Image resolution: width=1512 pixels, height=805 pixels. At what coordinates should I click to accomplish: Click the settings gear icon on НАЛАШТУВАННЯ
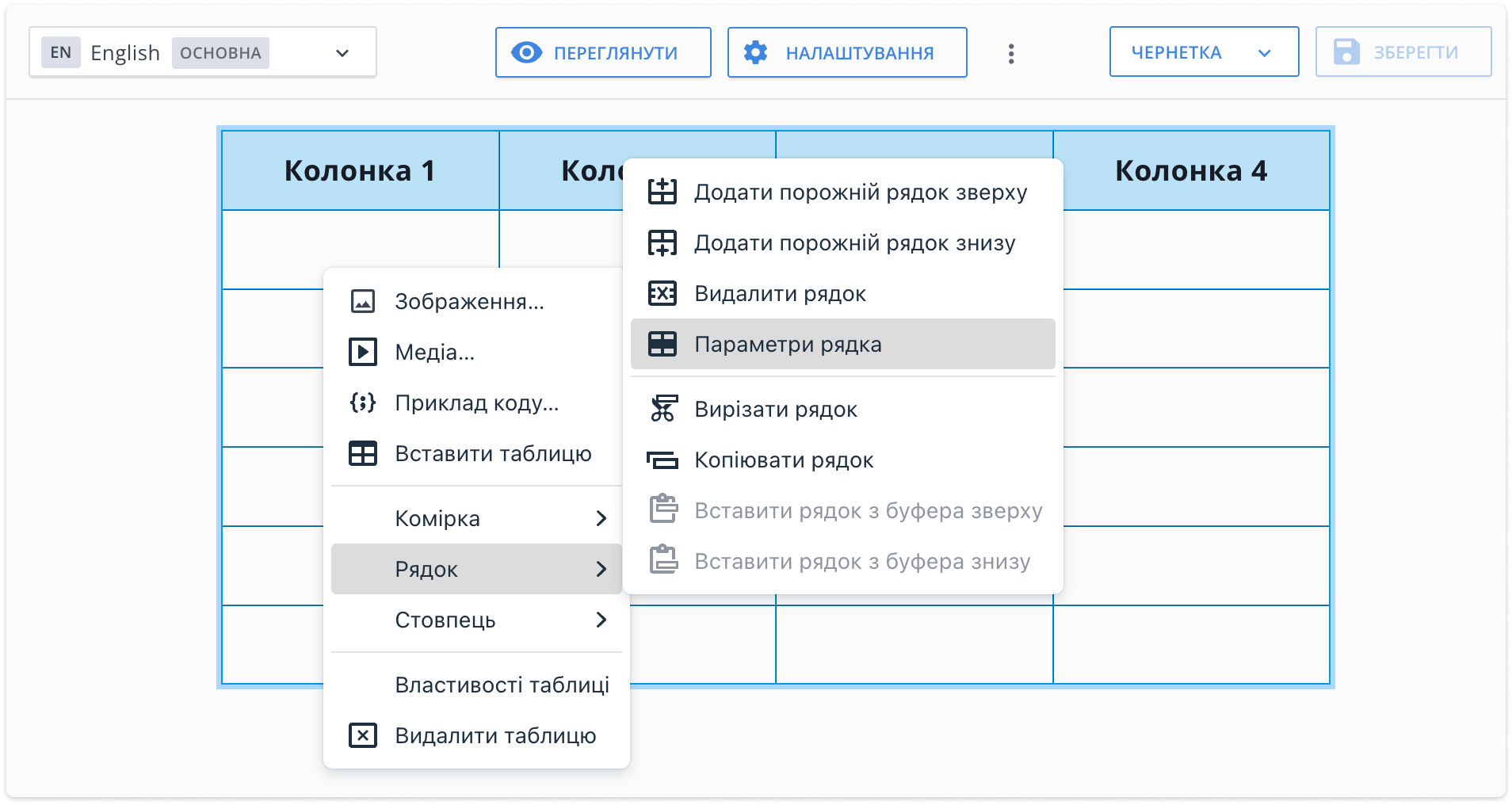click(x=757, y=52)
